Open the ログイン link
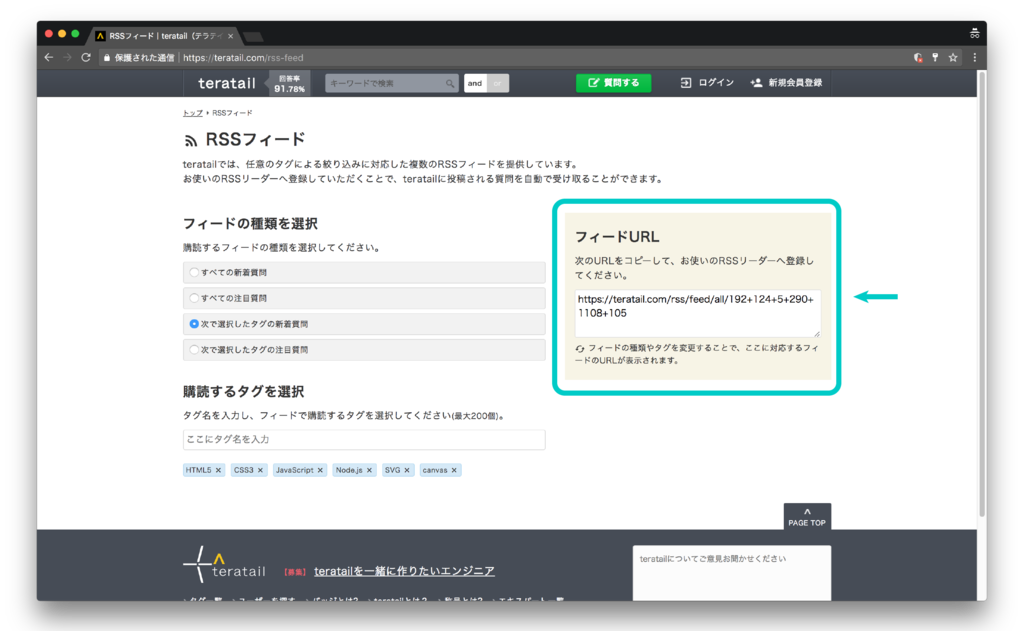1024x631 pixels. pos(707,83)
